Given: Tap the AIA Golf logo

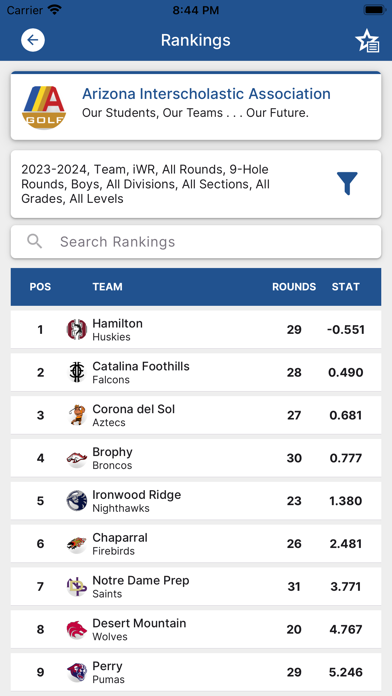Looking at the screenshot, I should 44,107.
